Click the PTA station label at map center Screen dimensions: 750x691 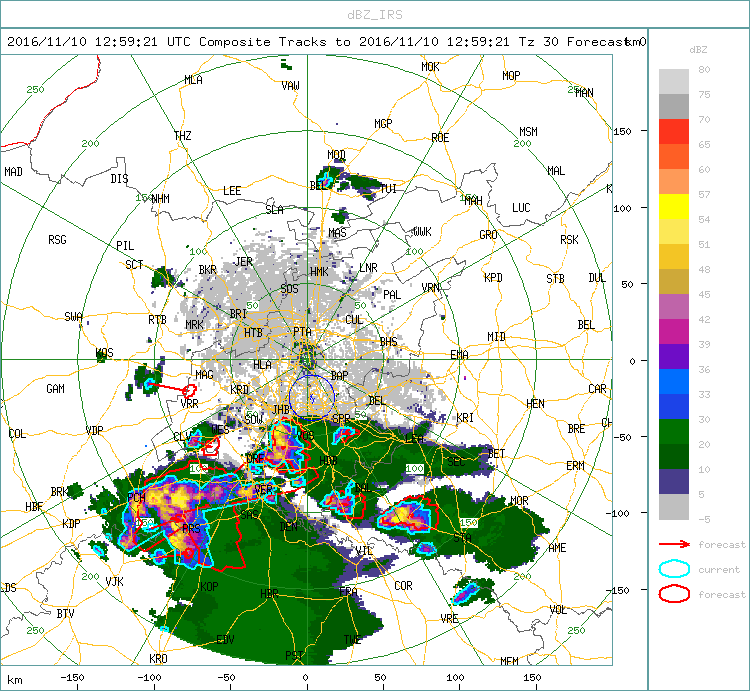(x=302, y=331)
